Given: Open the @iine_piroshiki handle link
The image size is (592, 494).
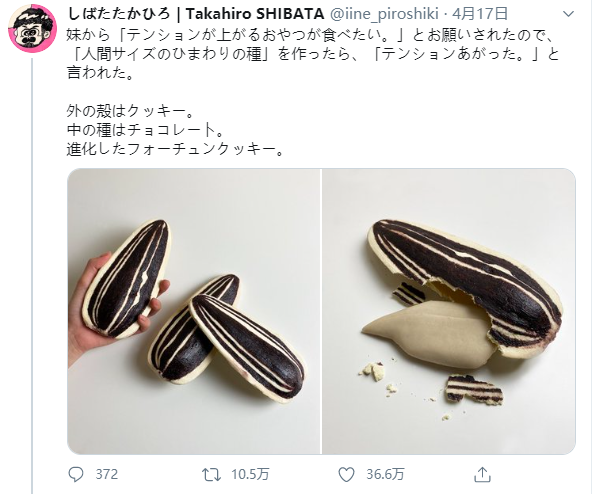Looking at the screenshot, I should pos(384,14).
